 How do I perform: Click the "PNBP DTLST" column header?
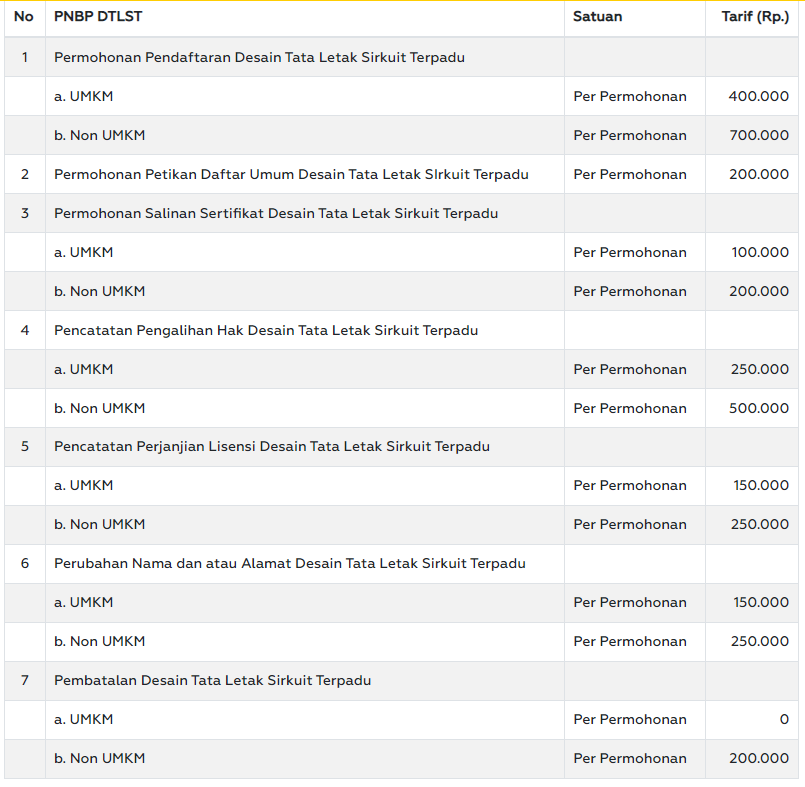(97, 17)
